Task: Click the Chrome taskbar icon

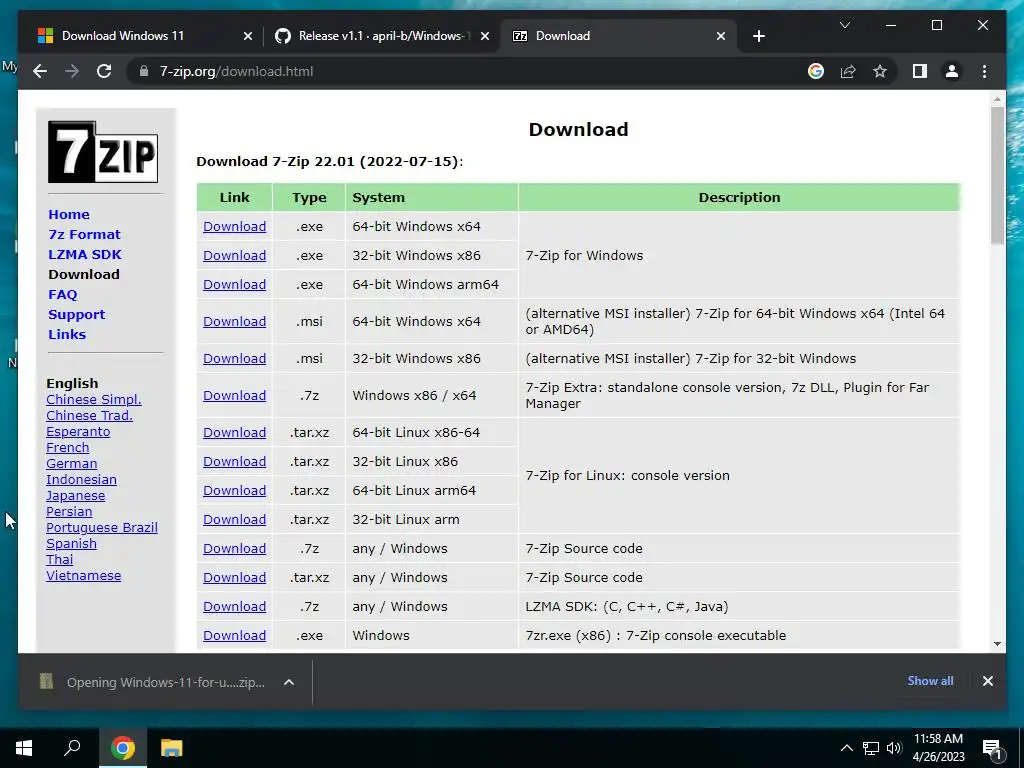Action: pyautogui.click(x=123, y=748)
